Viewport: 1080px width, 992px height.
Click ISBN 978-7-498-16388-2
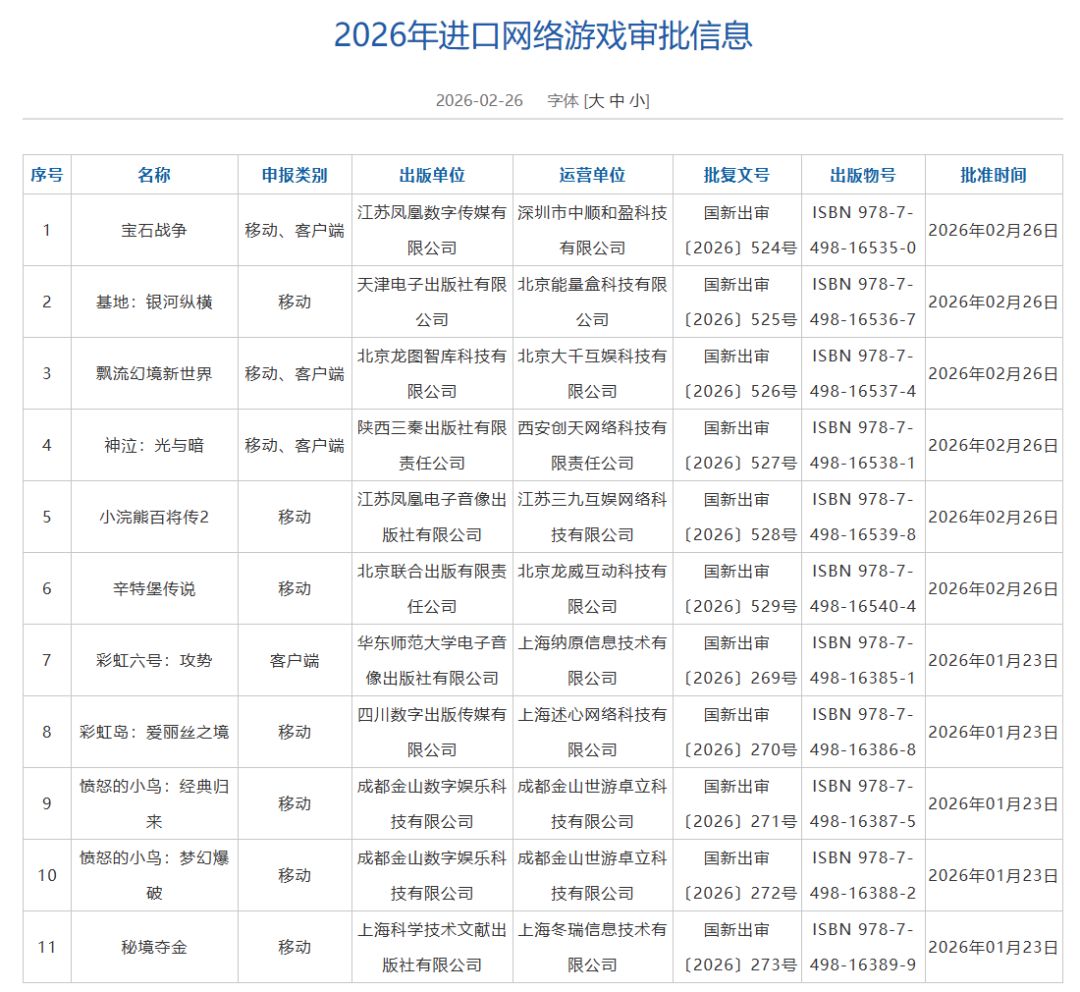pos(863,875)
